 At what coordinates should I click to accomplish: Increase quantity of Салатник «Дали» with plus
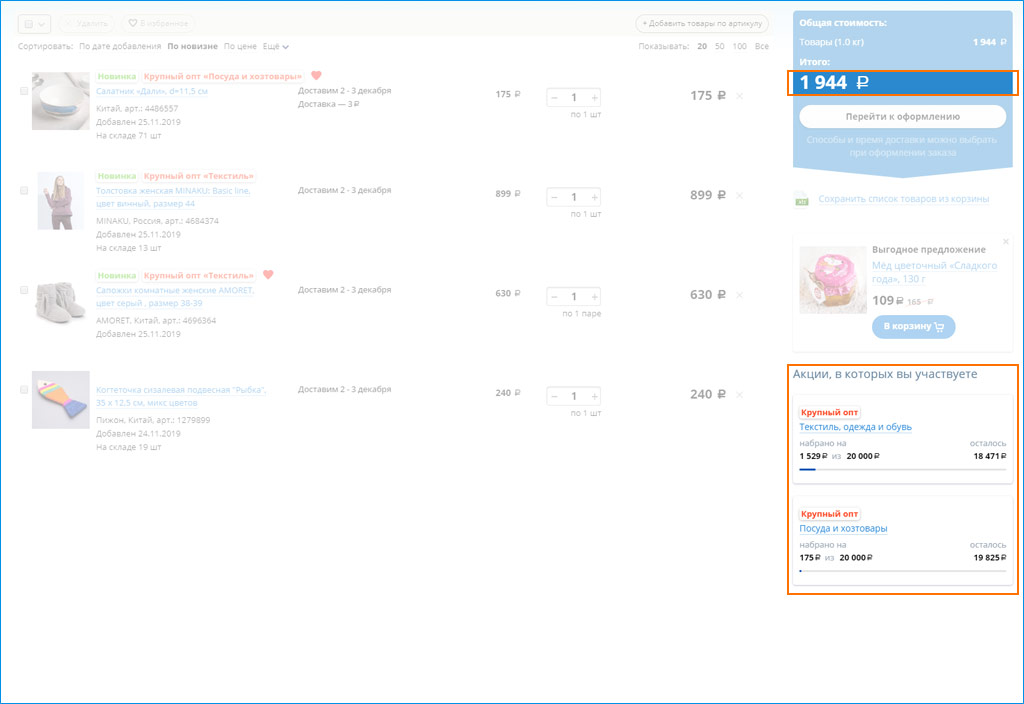(594, 98)
